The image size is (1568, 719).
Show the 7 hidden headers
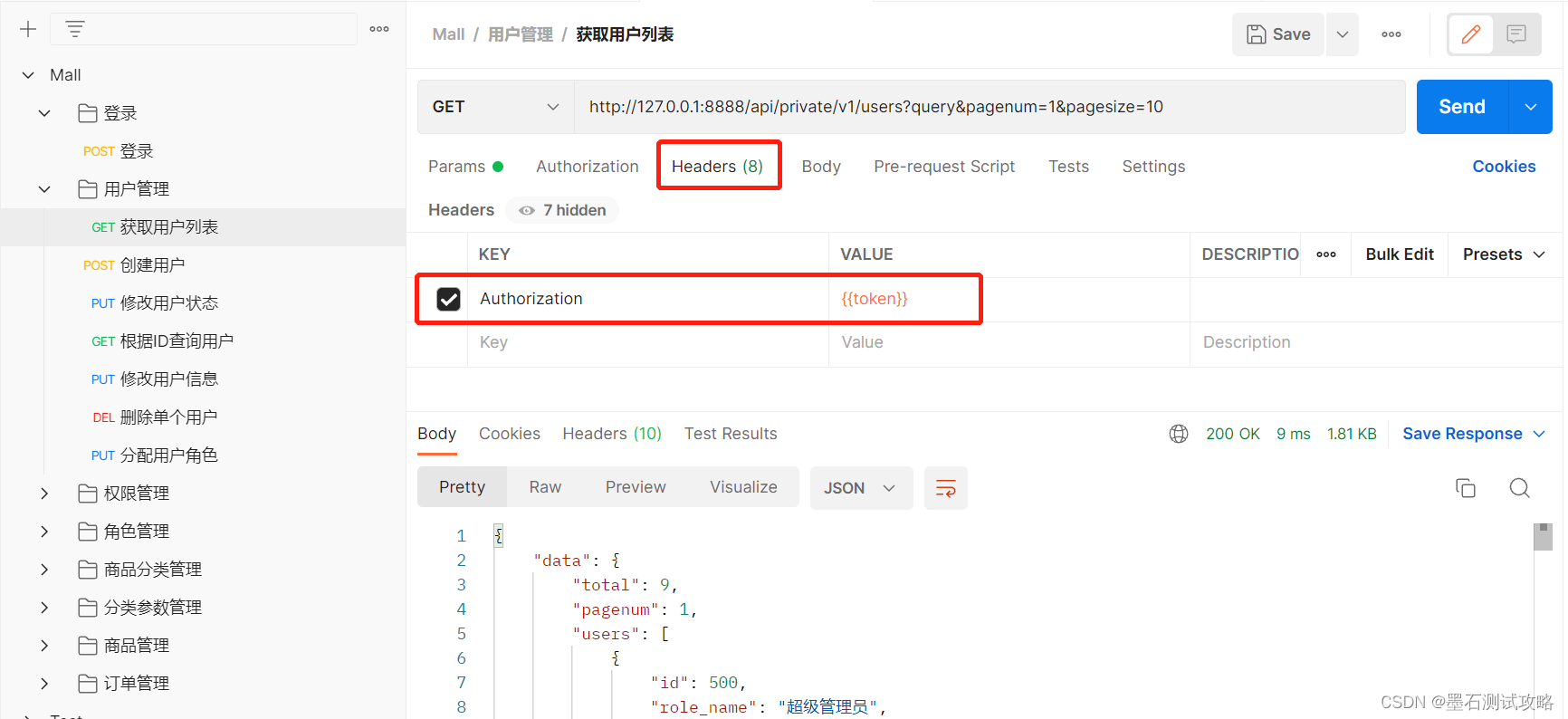pos(563,210)
